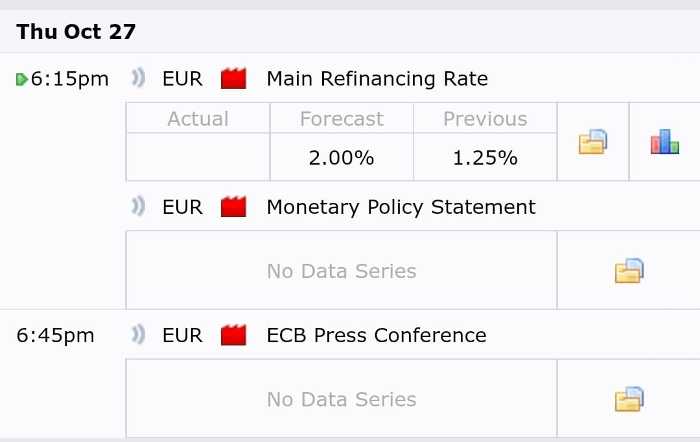
Task: Click red impact icon beside ECB Press Conference
Action: click(x=233, y=335)
